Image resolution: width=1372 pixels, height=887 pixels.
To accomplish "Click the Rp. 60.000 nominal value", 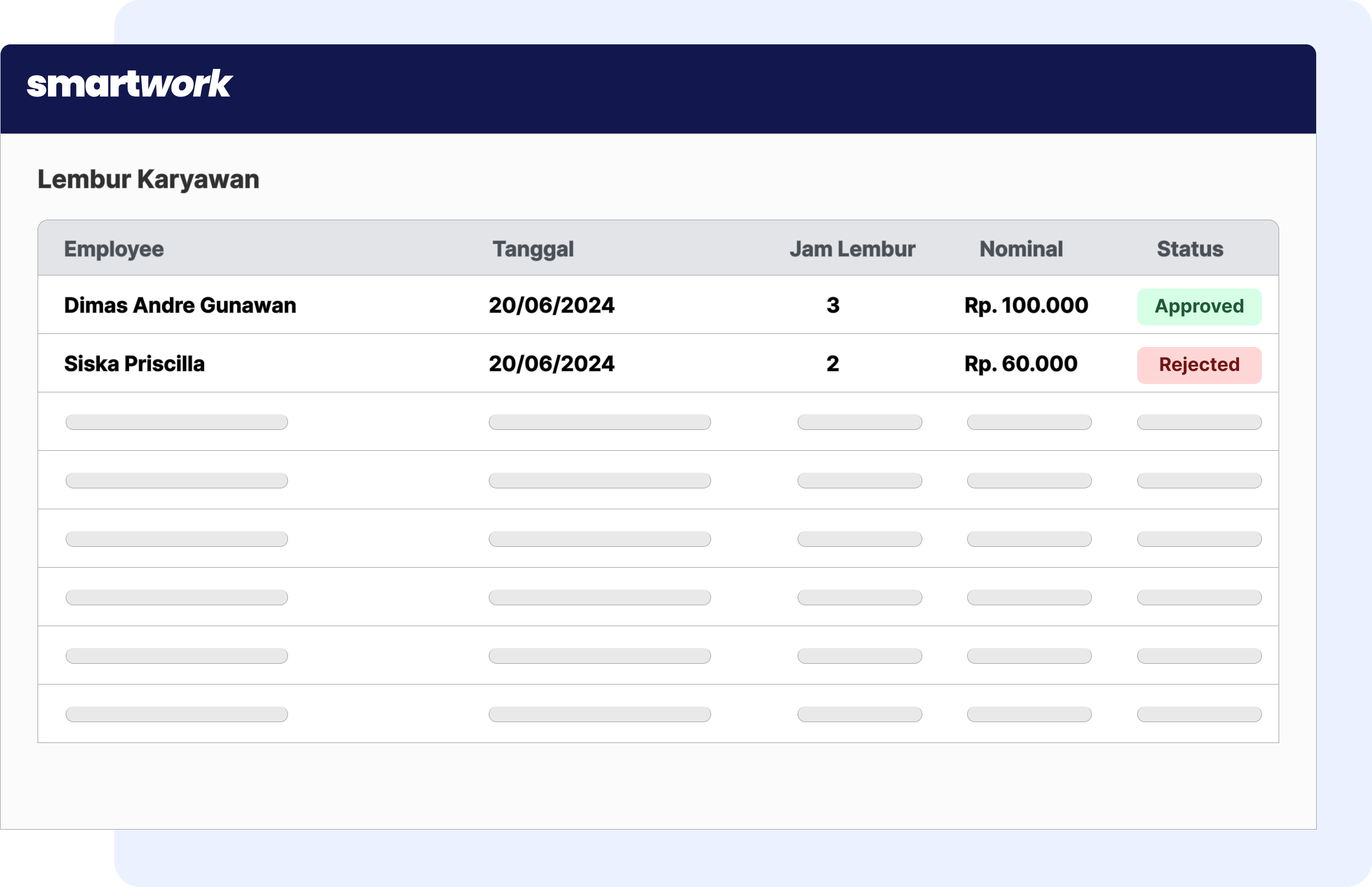I will pyautogui.click(x=1020, y=364).
